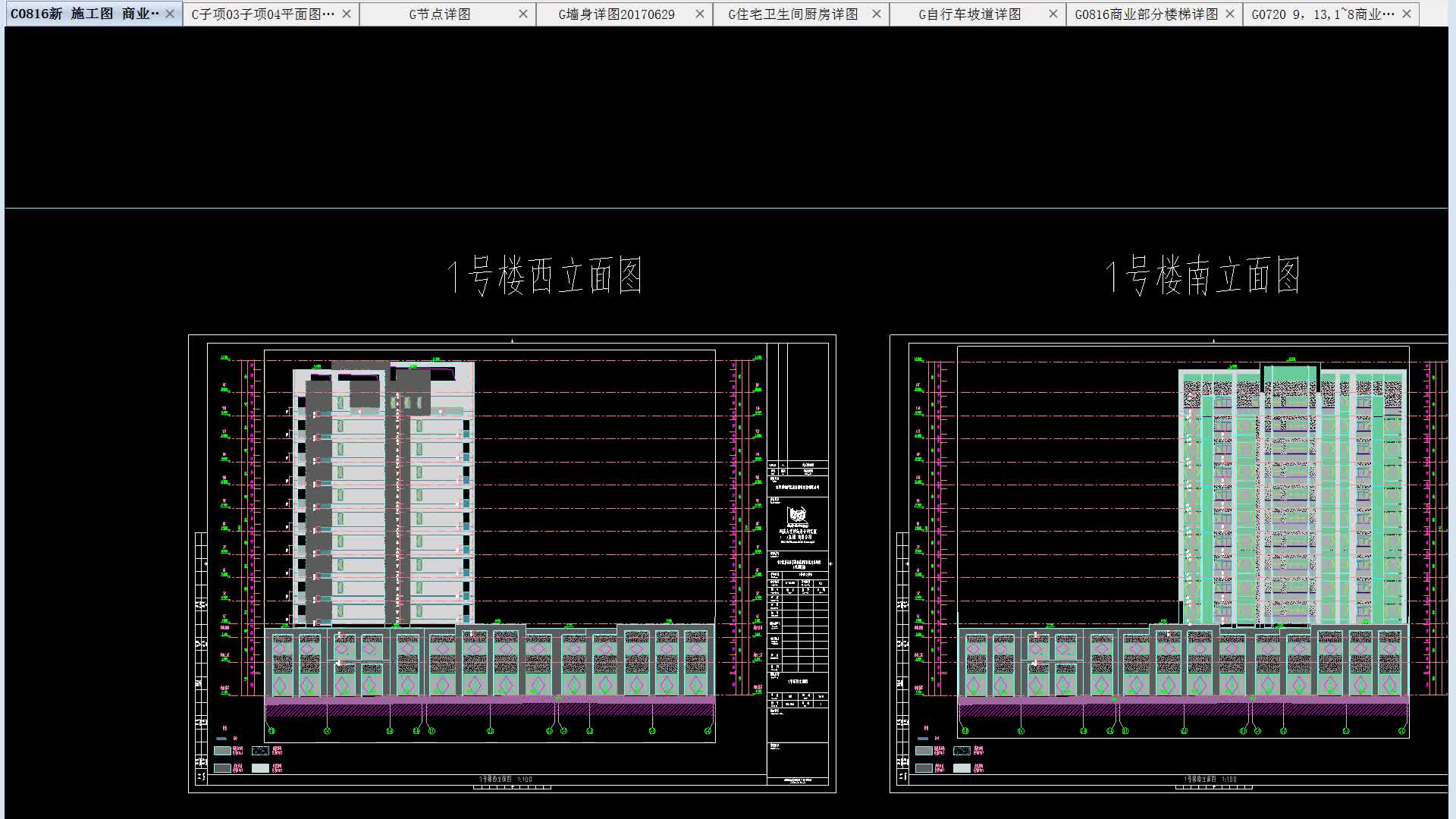
Task: Close the G墙身详图20170629 tab
Action: (x=700, y=14)
